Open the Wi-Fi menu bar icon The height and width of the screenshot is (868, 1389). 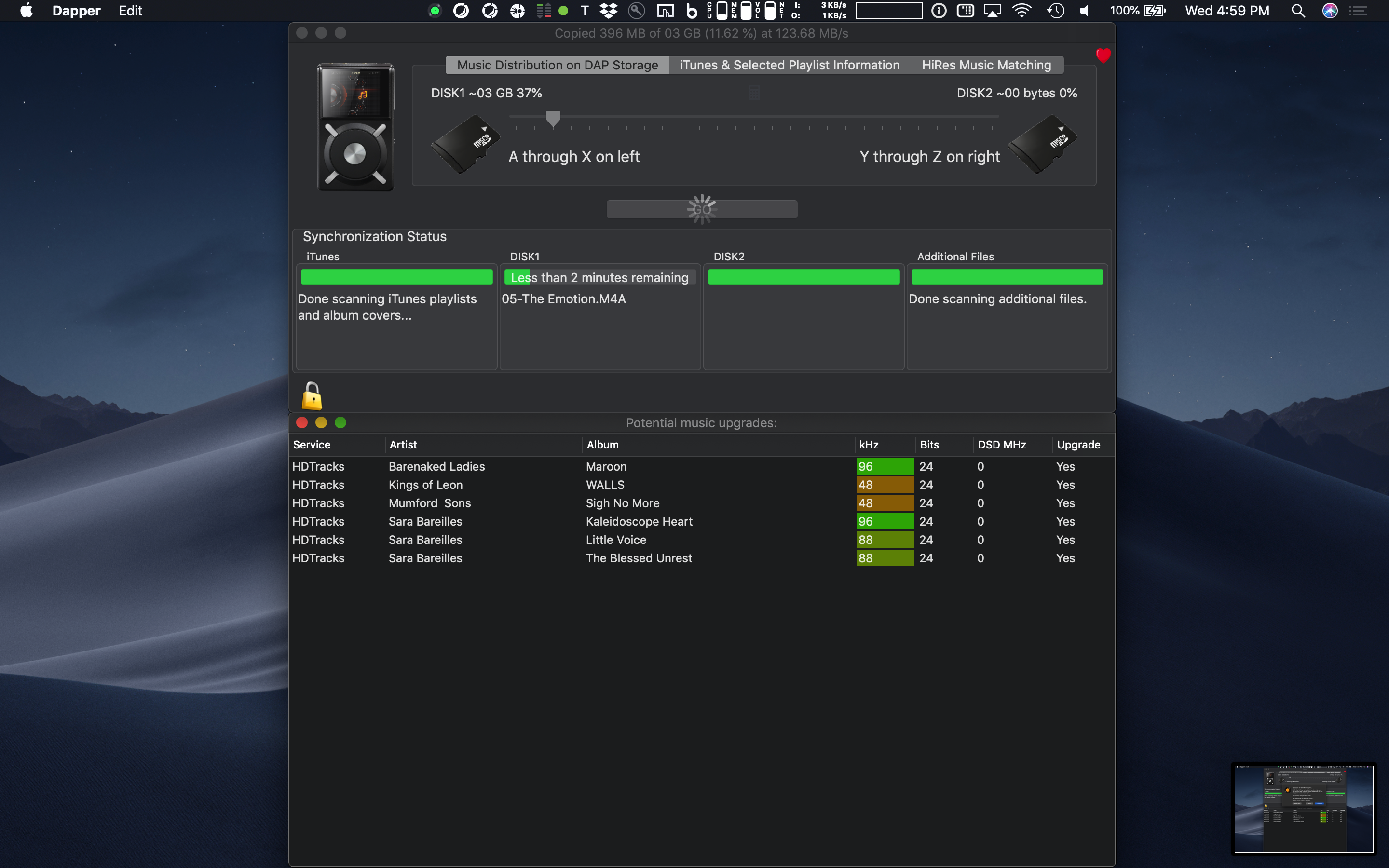click(1021, 10)
